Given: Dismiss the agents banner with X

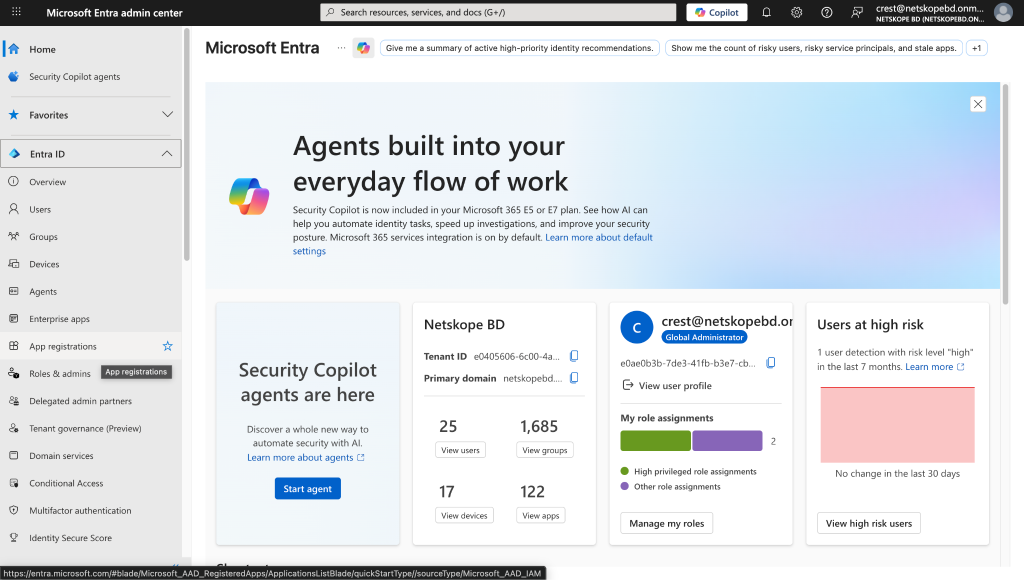Looking at the screenshot, I should (978, 104).
